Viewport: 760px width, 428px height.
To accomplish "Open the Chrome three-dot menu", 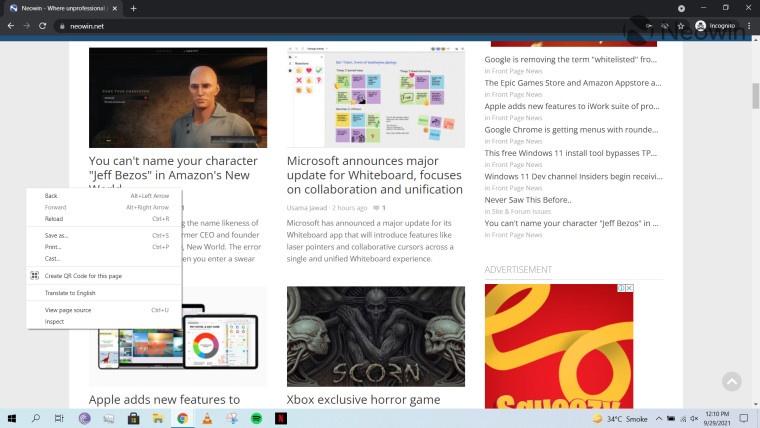I will point(749,26).
